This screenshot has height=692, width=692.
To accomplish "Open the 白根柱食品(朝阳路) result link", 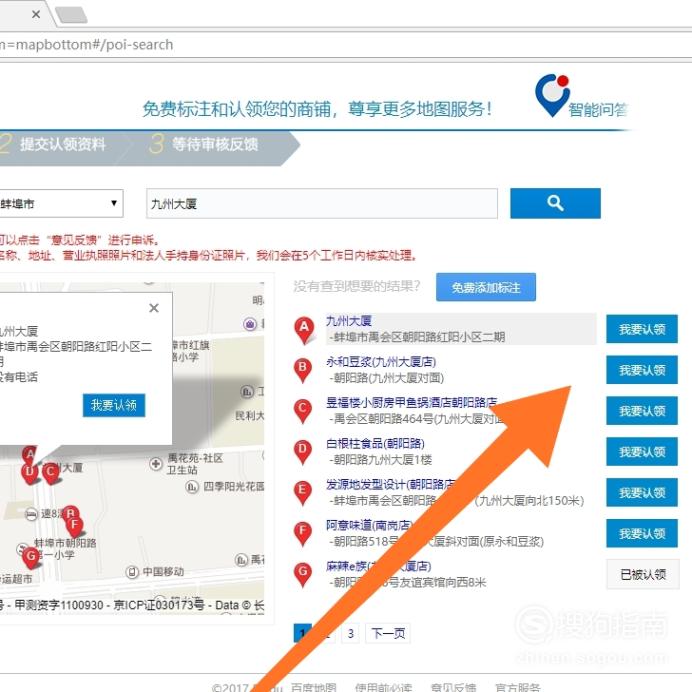I will [x=375, y=444].
